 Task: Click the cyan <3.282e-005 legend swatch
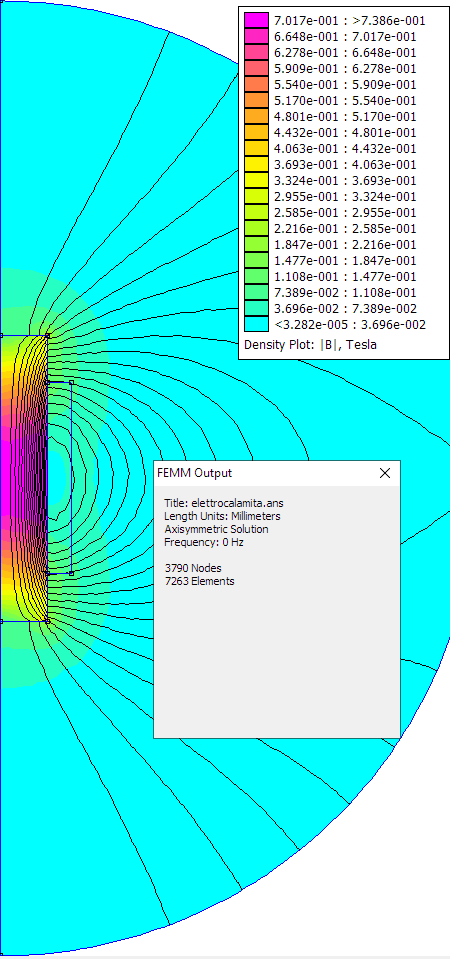[256, 324]
